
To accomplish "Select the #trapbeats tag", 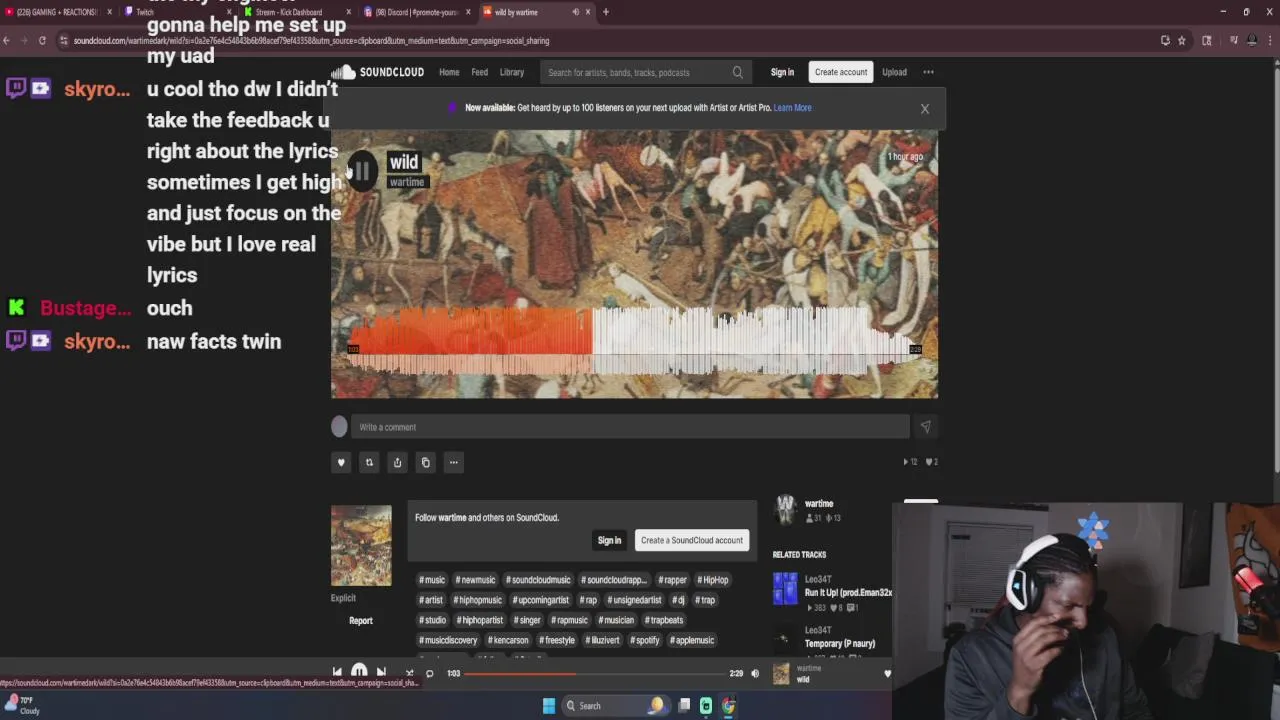I will click(664, 620).
